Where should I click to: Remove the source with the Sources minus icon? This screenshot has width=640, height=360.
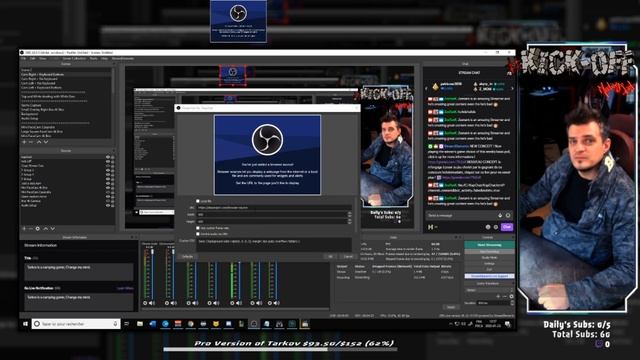click(x=31, y=229)
